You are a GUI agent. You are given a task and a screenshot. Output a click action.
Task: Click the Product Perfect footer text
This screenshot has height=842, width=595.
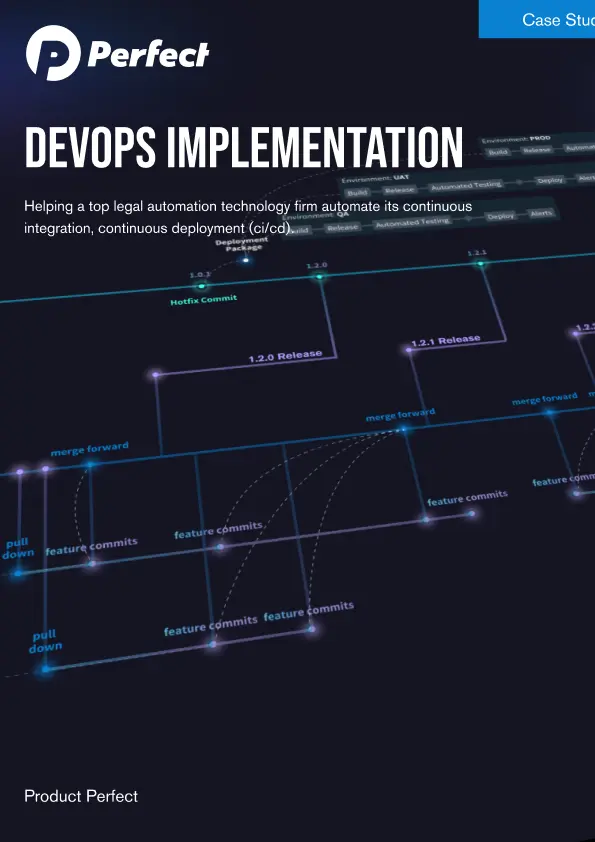(81, 796)
